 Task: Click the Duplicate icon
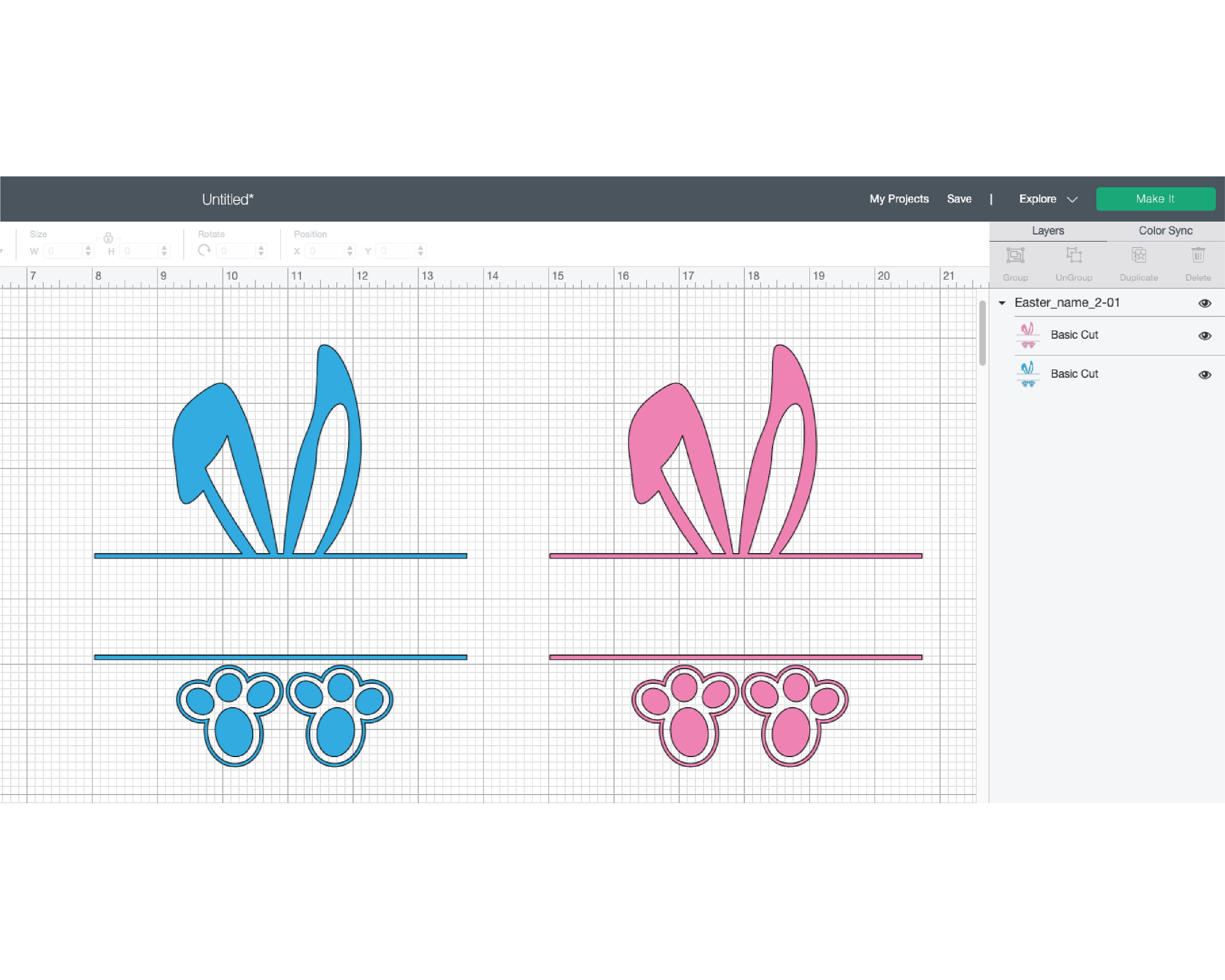(x=1138, y=256)
